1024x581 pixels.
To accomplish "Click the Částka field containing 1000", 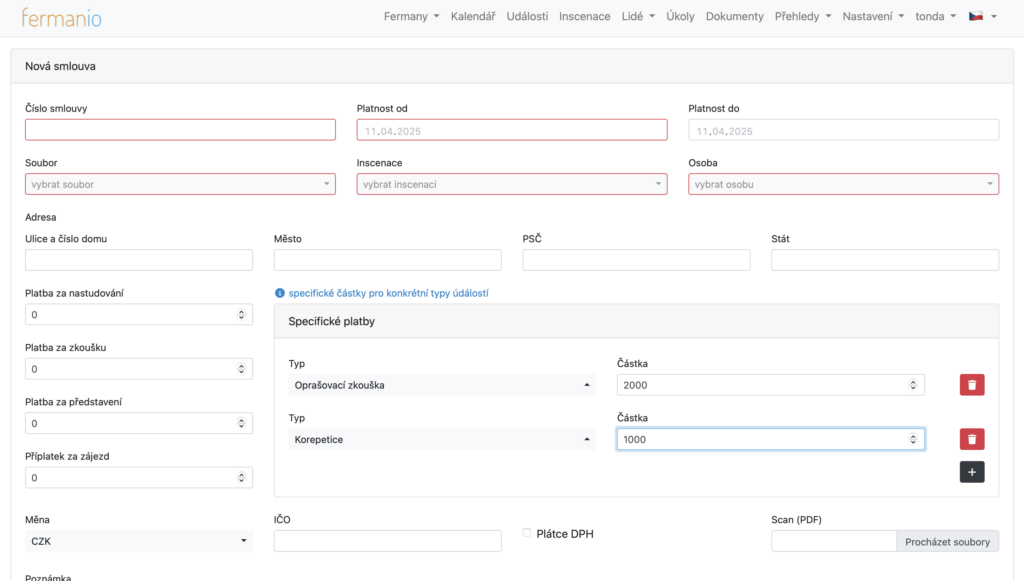I will click(x=771, y=439).
